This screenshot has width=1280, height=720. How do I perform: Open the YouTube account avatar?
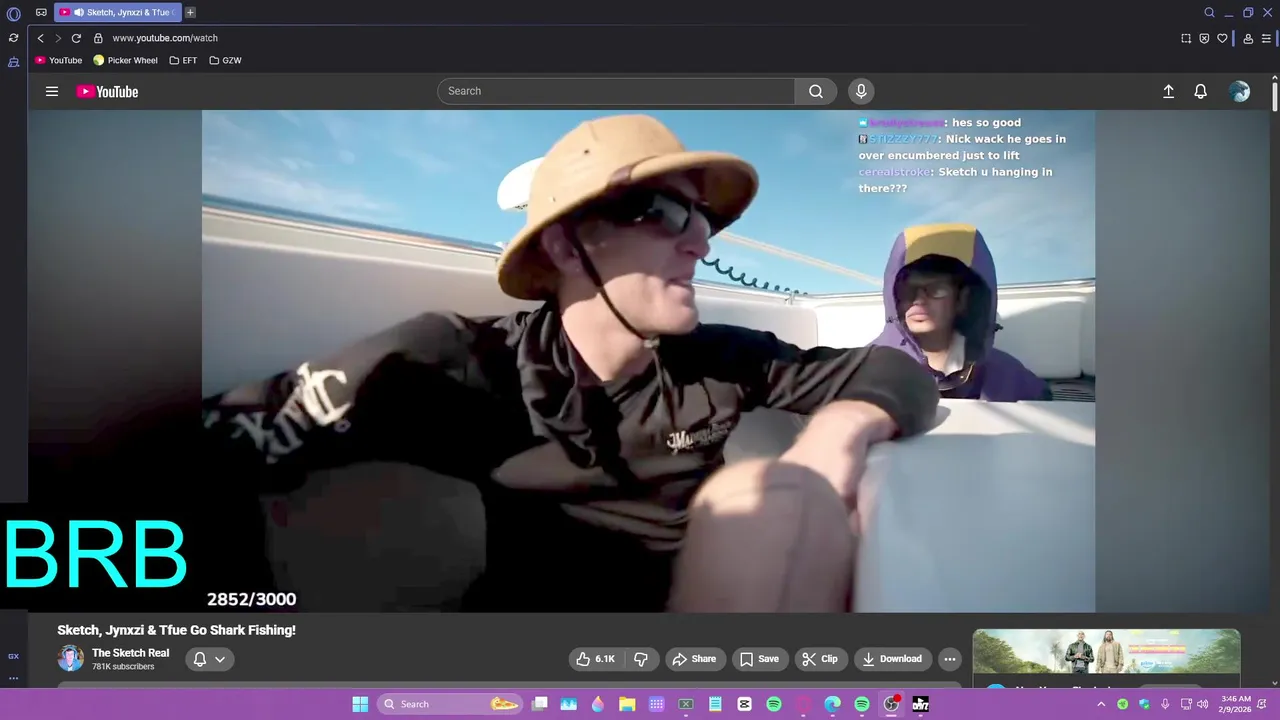coord(1240,91)
